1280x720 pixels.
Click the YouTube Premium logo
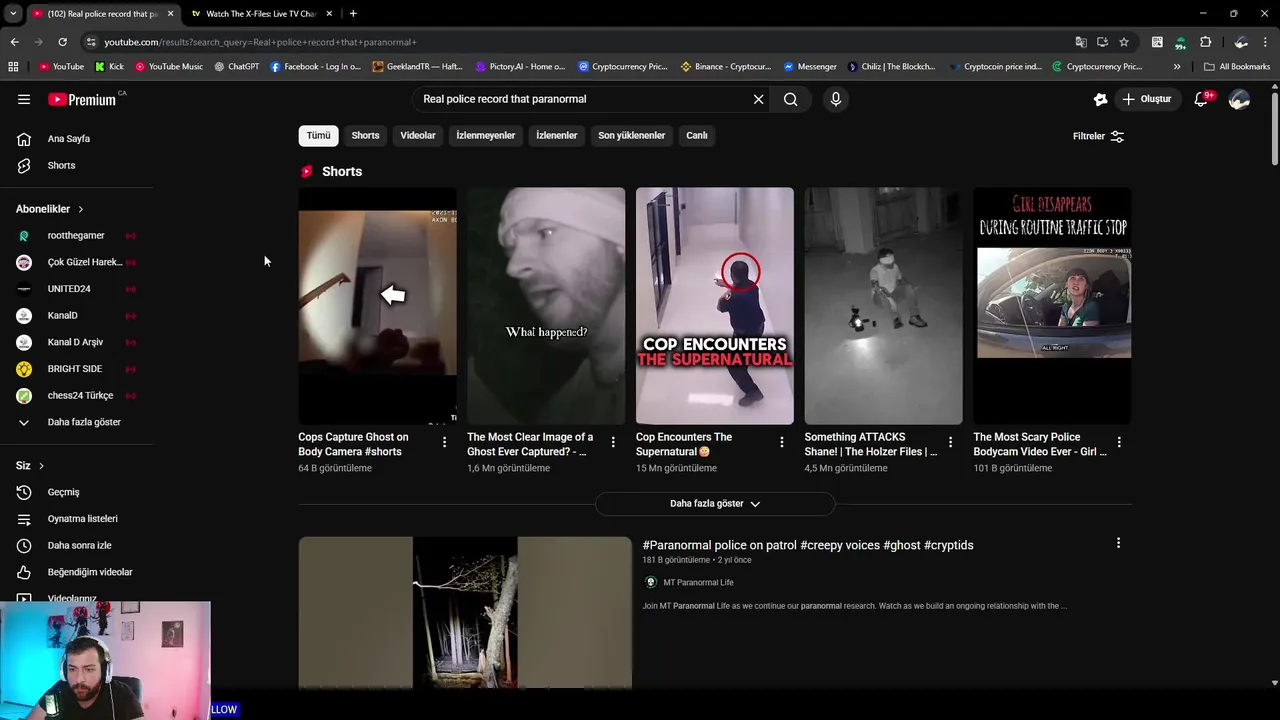[x=83, y=99]
